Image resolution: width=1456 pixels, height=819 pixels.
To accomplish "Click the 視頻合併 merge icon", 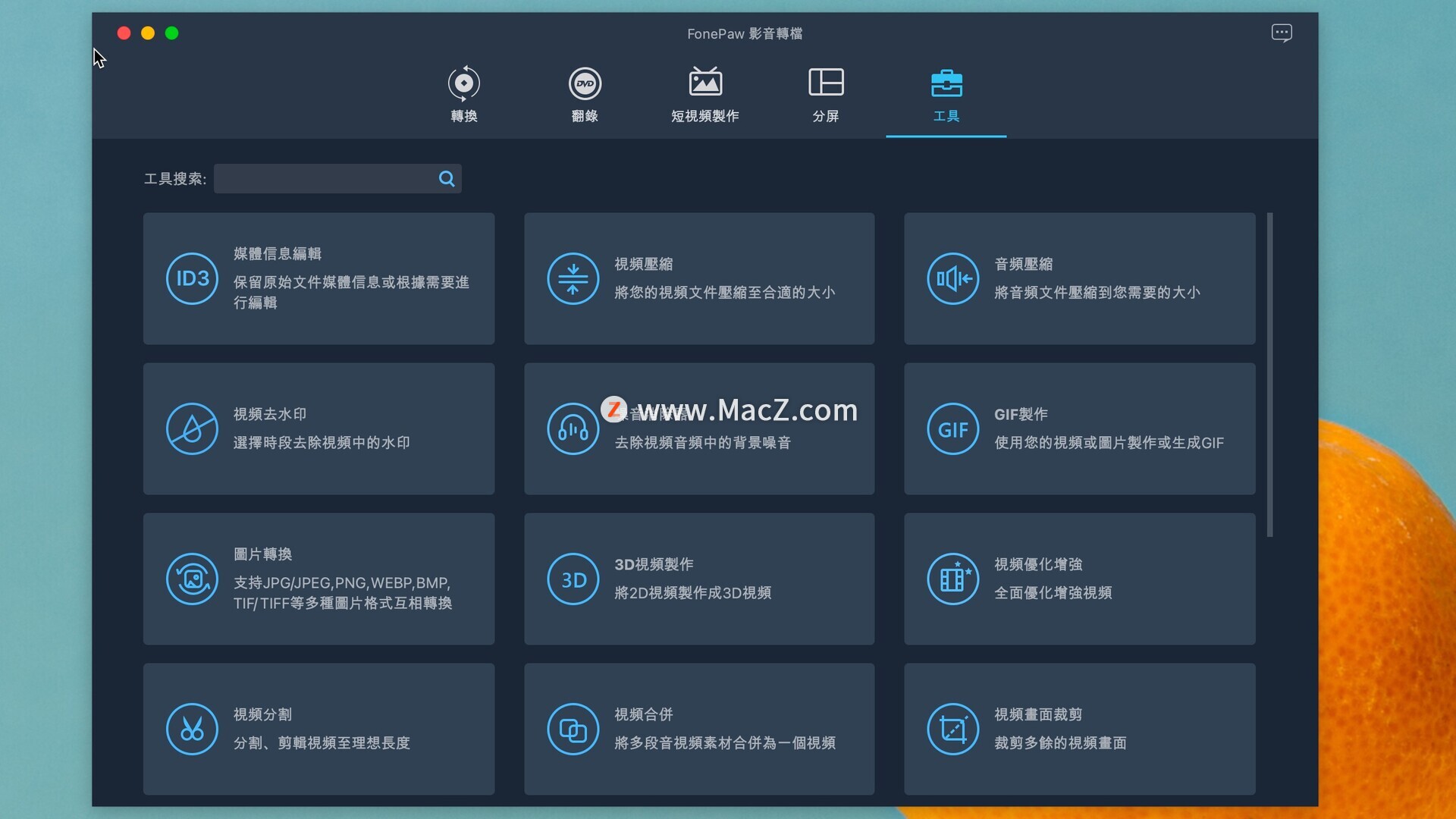I will (573, 729).
